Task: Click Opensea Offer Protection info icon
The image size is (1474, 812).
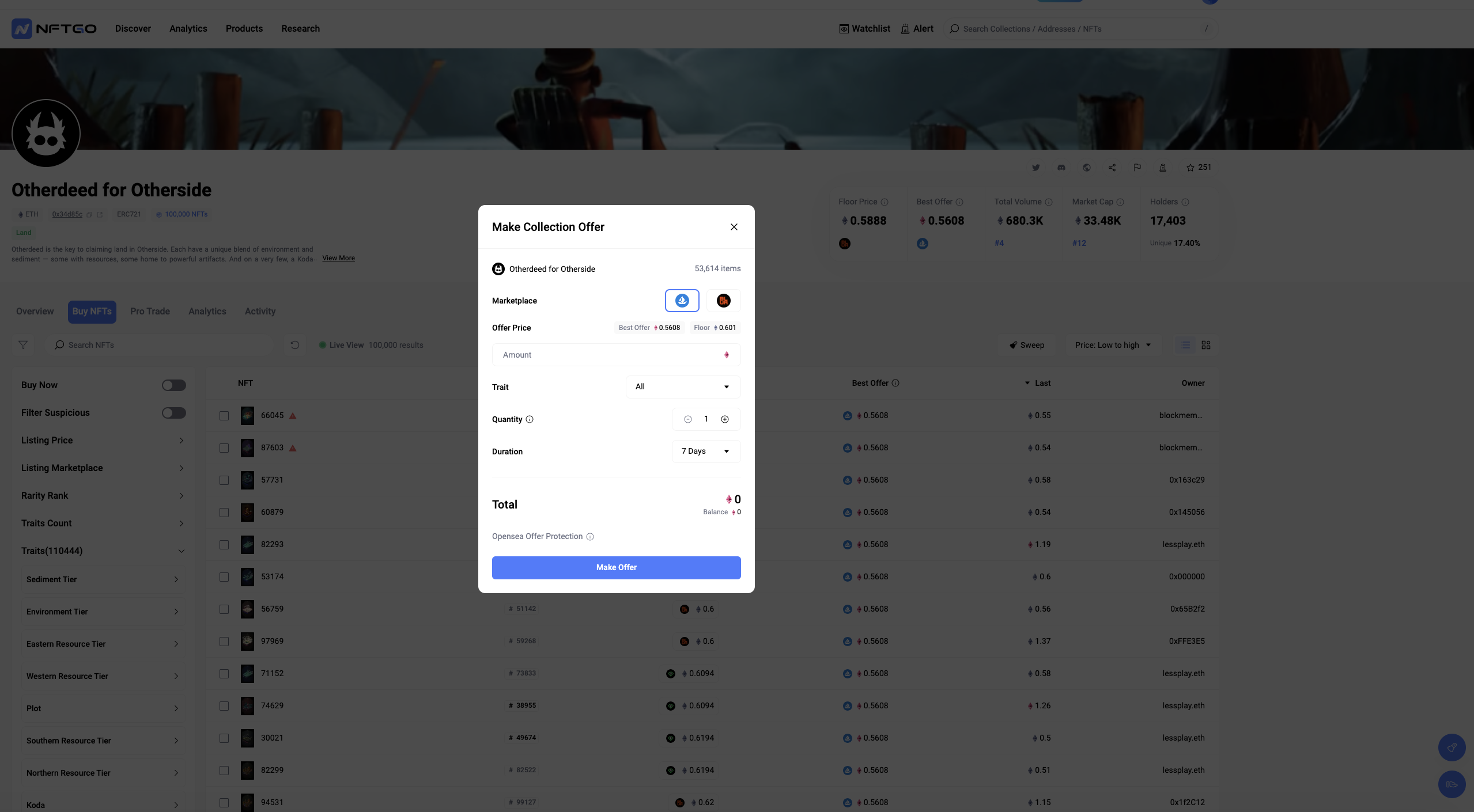Action: tap(590, 537)
